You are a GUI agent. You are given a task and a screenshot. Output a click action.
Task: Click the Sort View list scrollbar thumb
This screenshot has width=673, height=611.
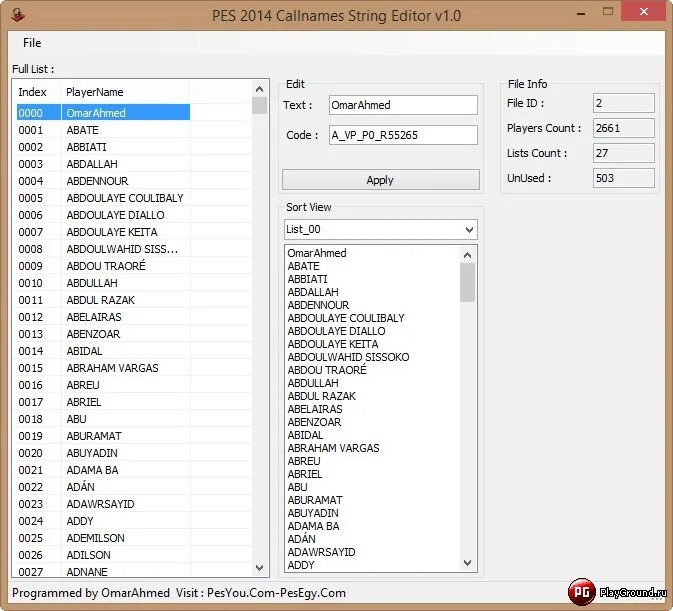(467, 282)
